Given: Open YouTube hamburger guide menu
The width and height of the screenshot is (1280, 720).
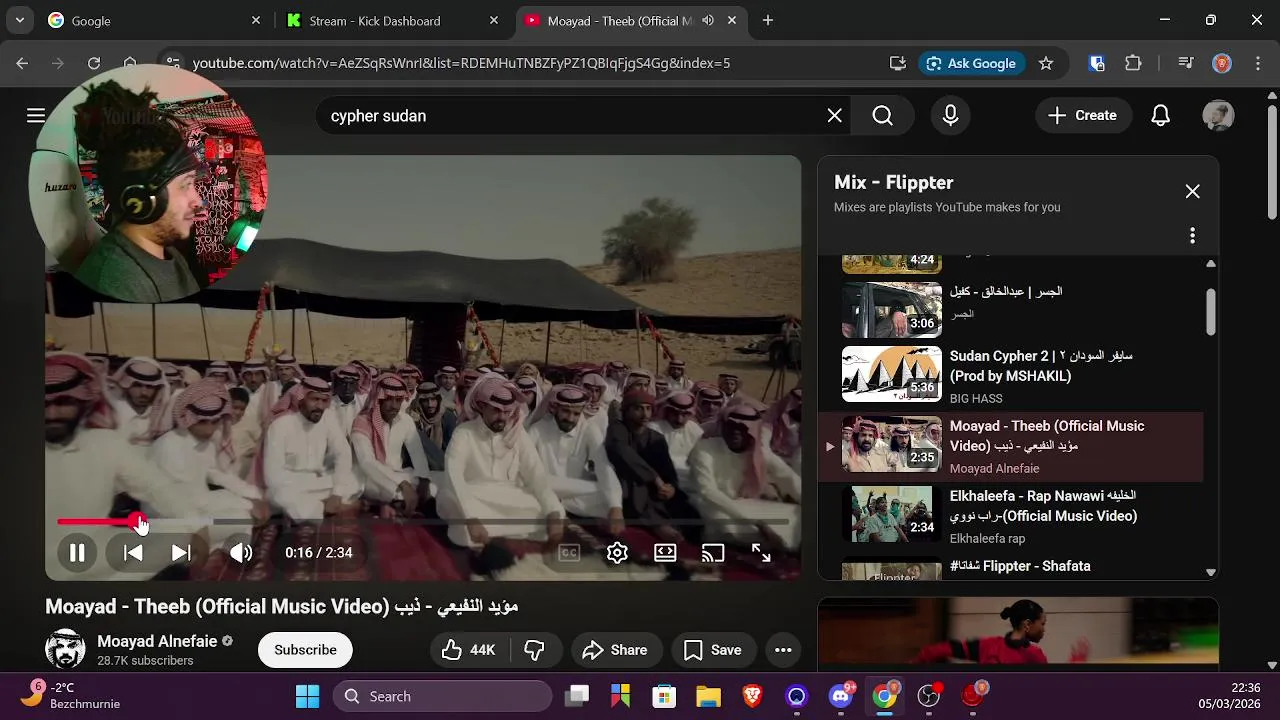Looking at the screenshot, I should [36, 116].
